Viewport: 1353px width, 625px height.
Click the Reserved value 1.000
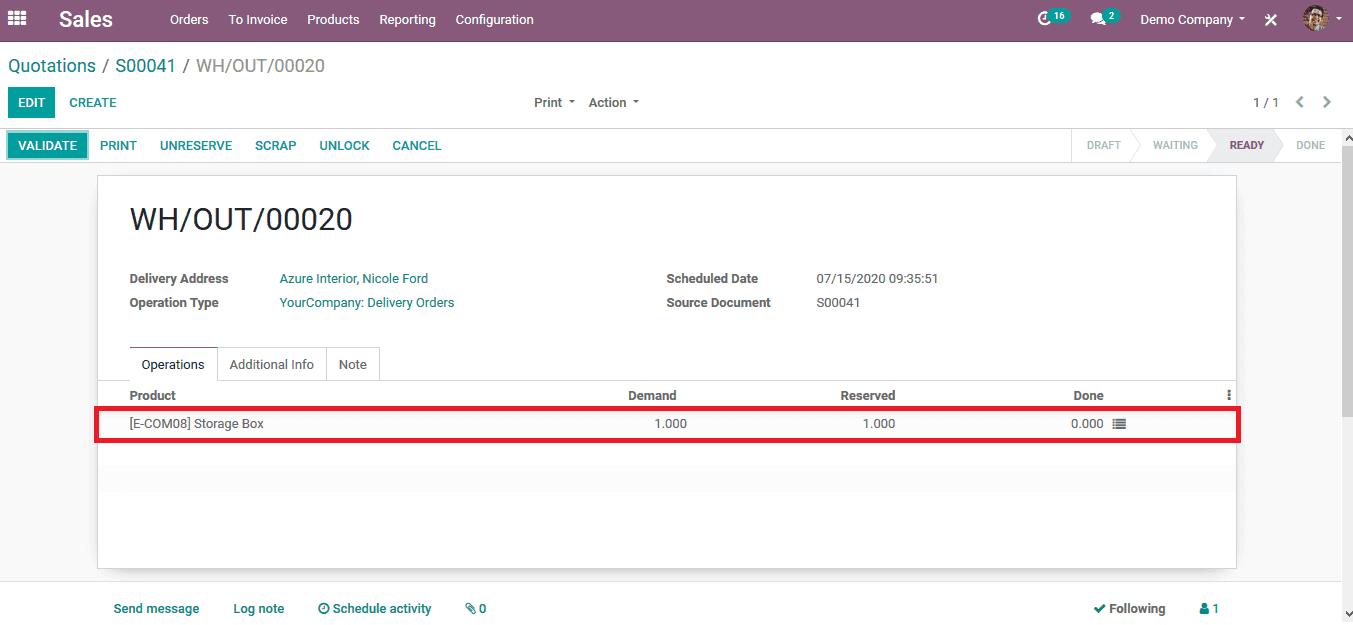pos(878,424)
